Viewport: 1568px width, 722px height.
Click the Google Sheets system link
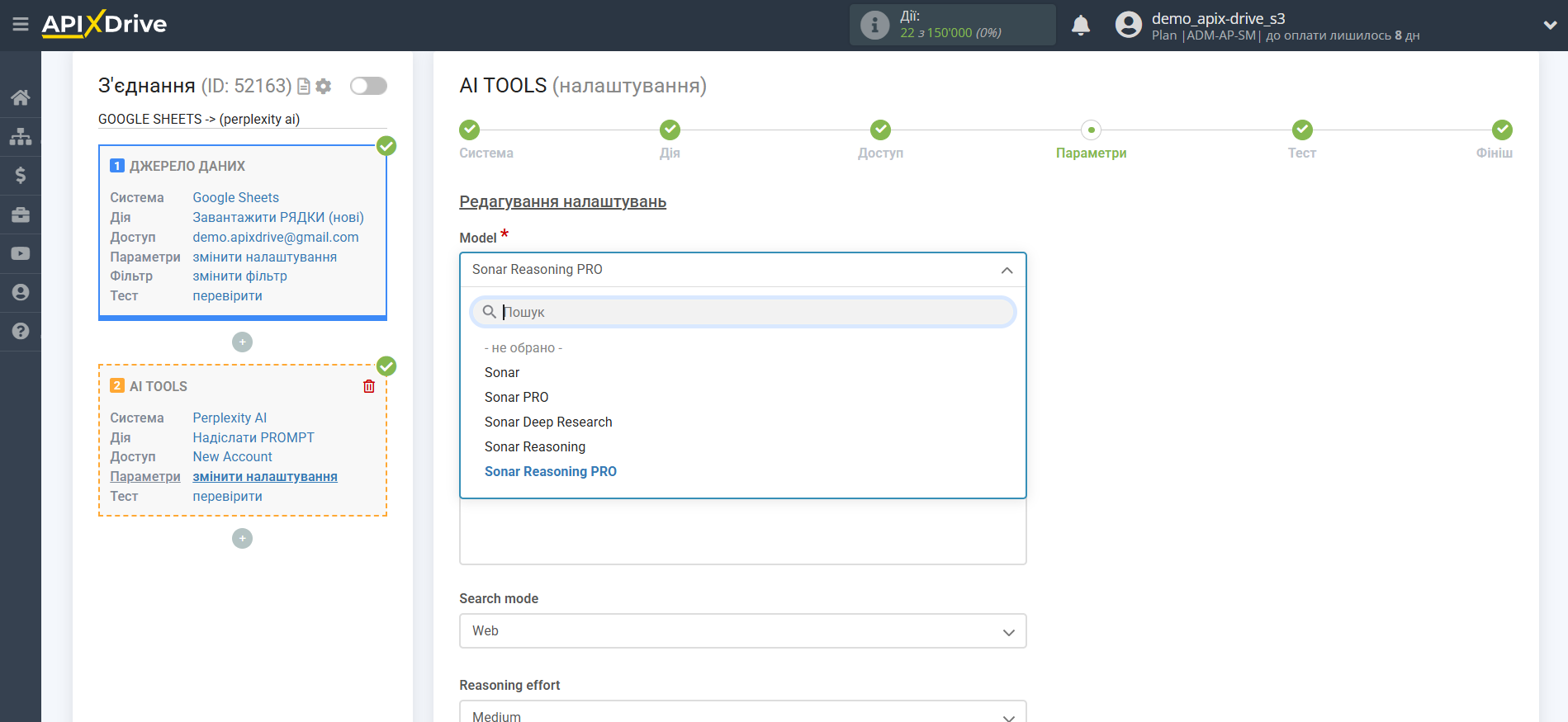tap(235, 198)
